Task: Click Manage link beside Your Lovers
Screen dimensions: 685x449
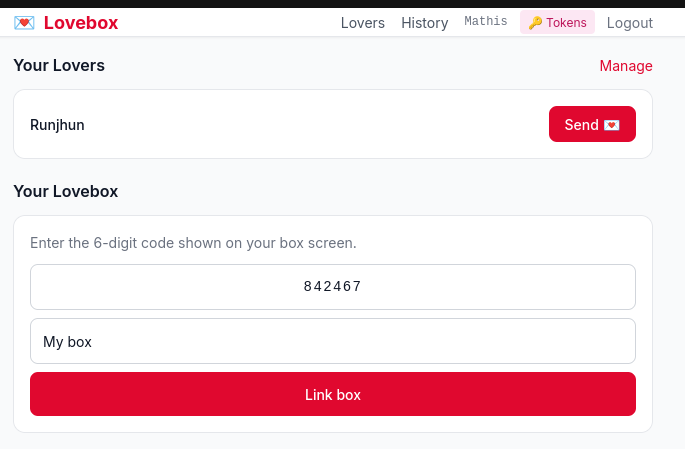Action: (626, 66)
